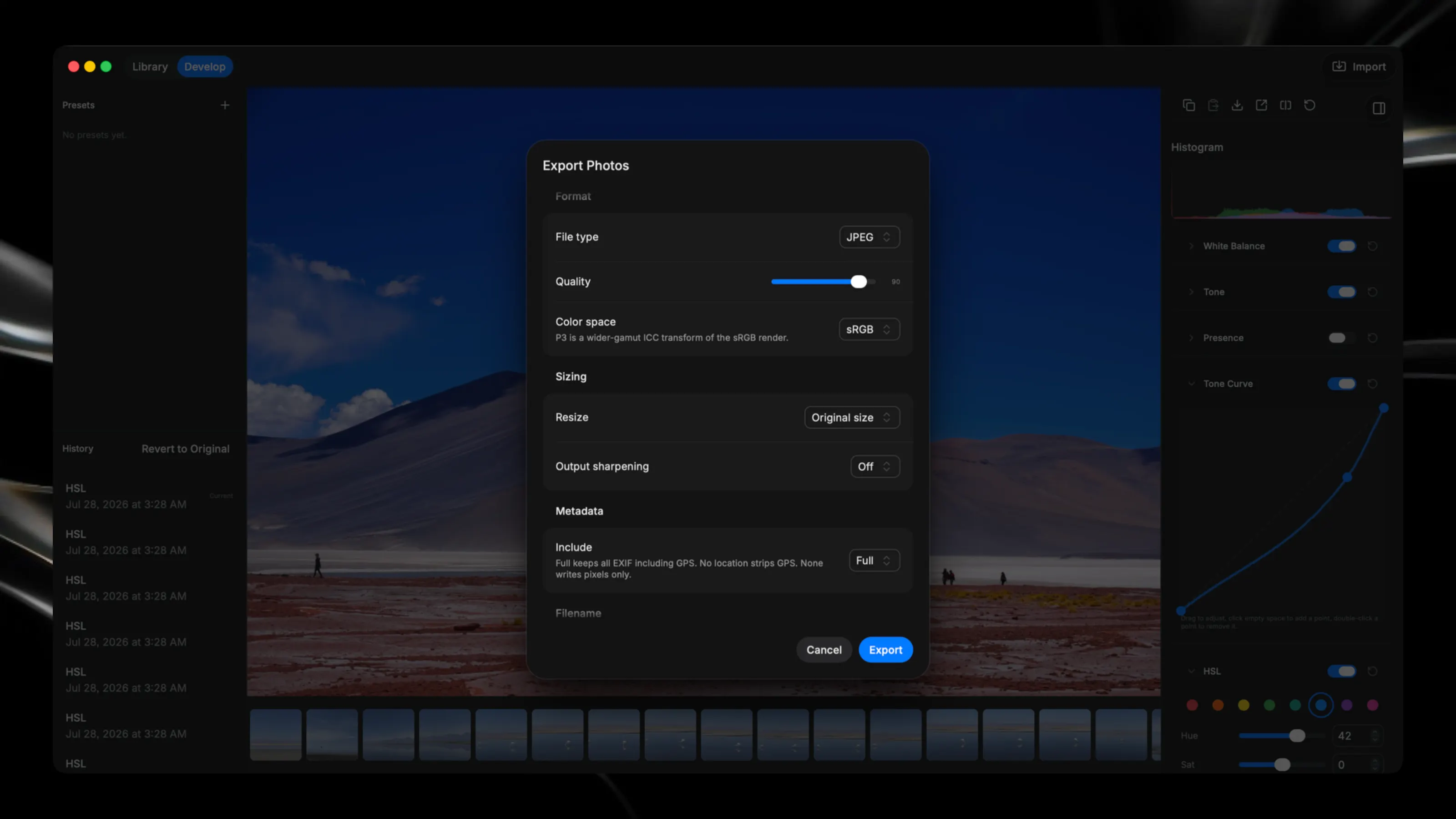This screenshot has width=1456, height=819.
Task: Select the red HSL color swatch
Action: point(1192,705)
